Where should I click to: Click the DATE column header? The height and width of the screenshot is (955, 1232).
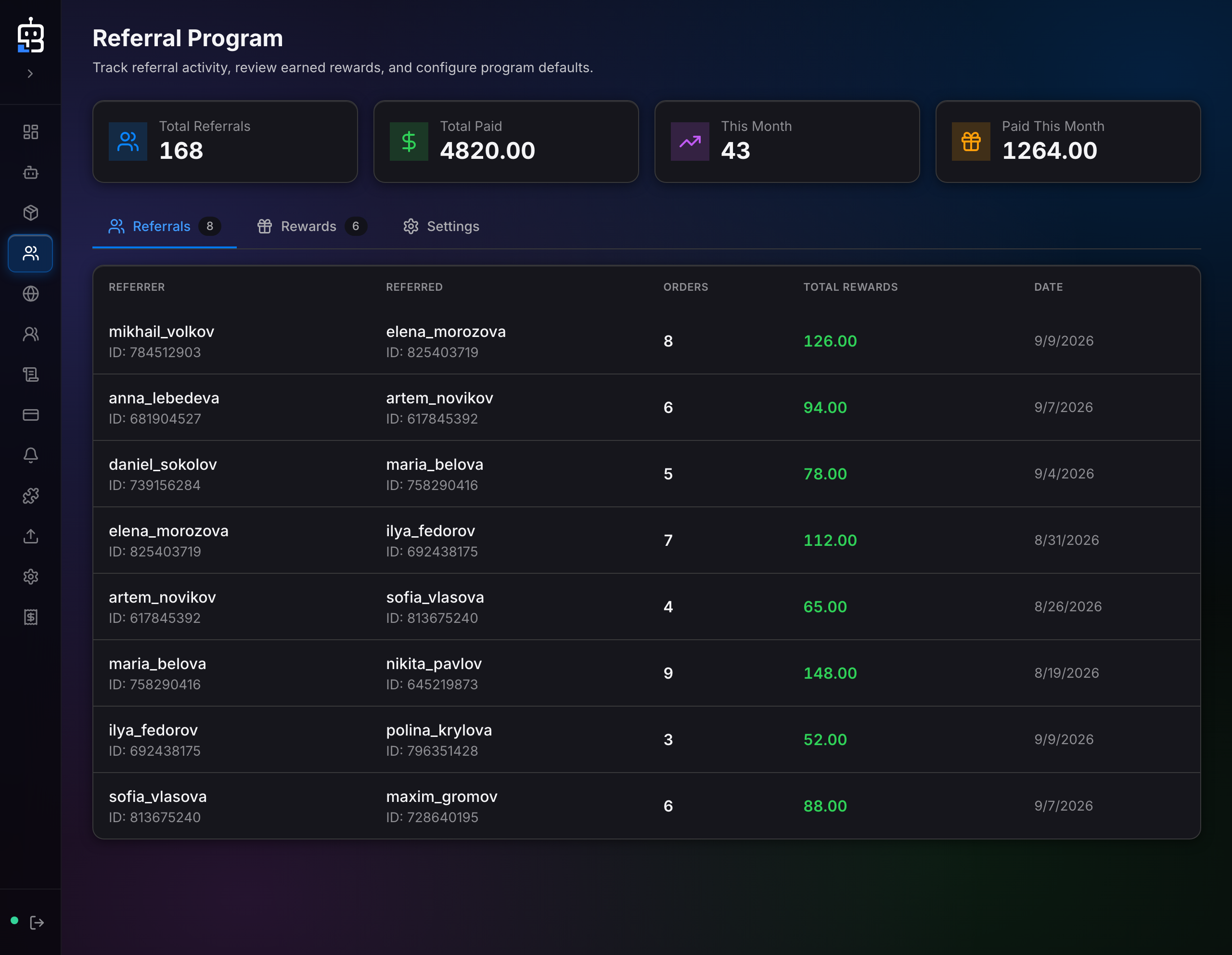1049,287
